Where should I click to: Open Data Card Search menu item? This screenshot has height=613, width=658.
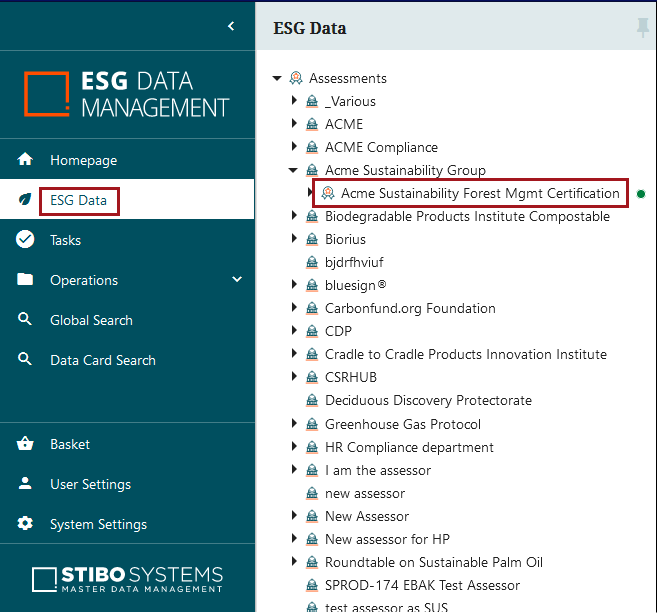(x=103, y=360)
